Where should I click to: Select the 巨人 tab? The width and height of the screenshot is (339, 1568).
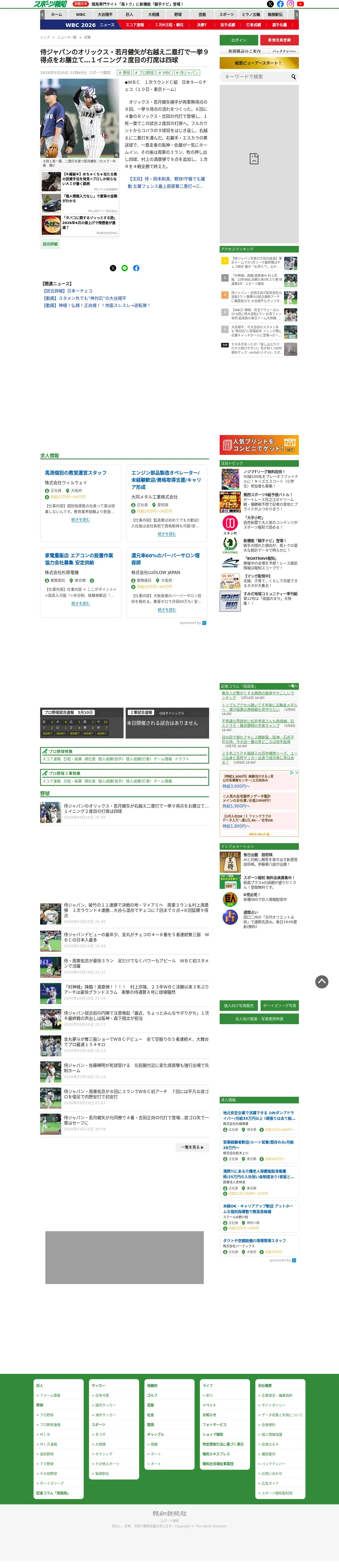point(129,14)
